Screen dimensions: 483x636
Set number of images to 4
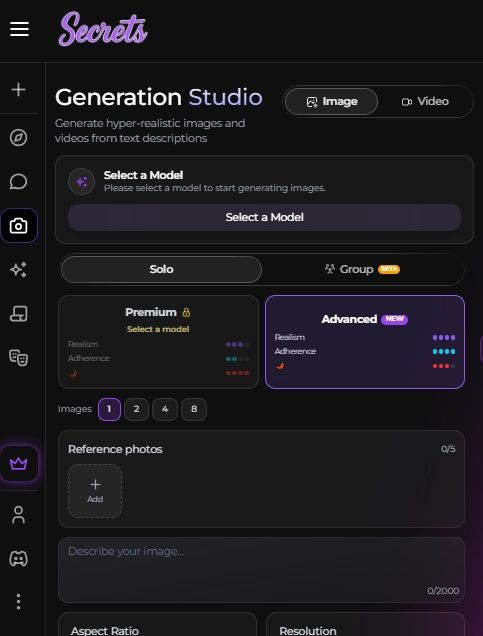click(x=165, y=409)
